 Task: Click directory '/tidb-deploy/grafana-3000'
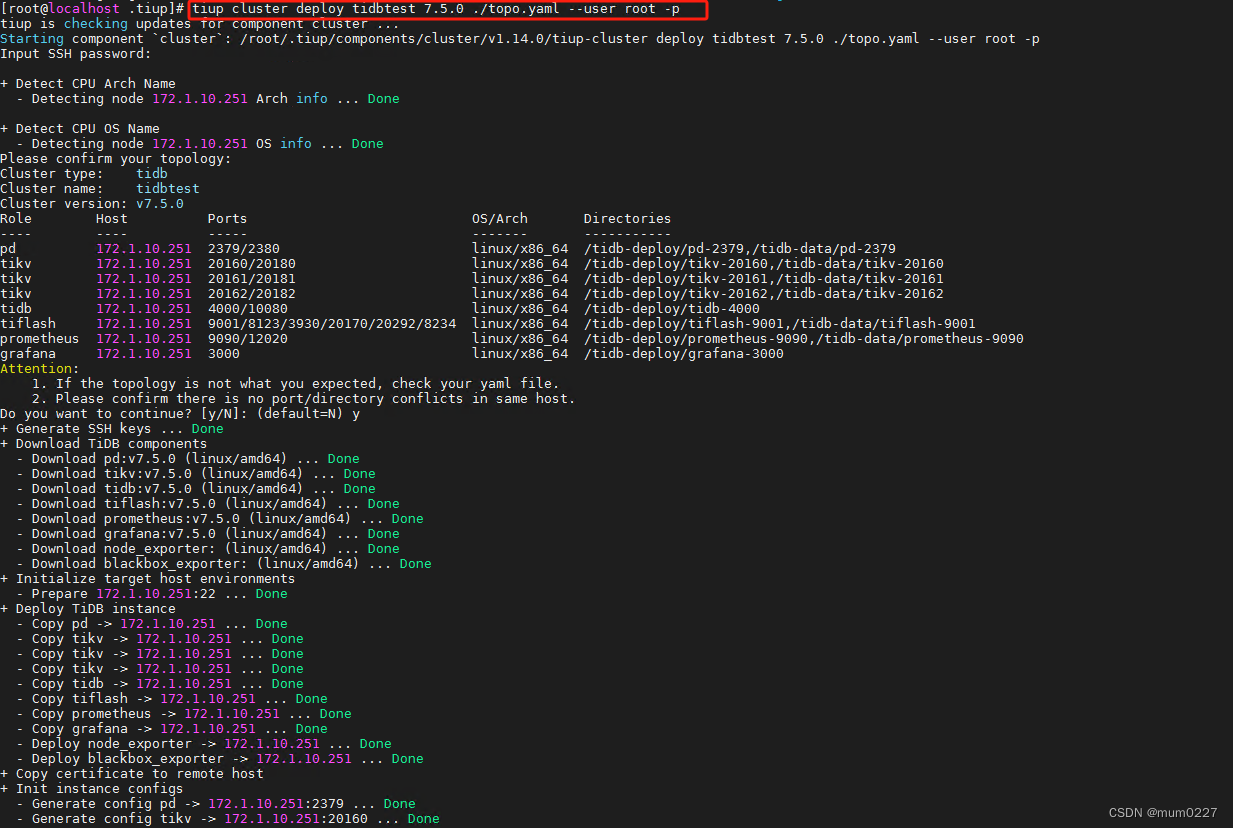pyautogui.click(x=684, y=354)
